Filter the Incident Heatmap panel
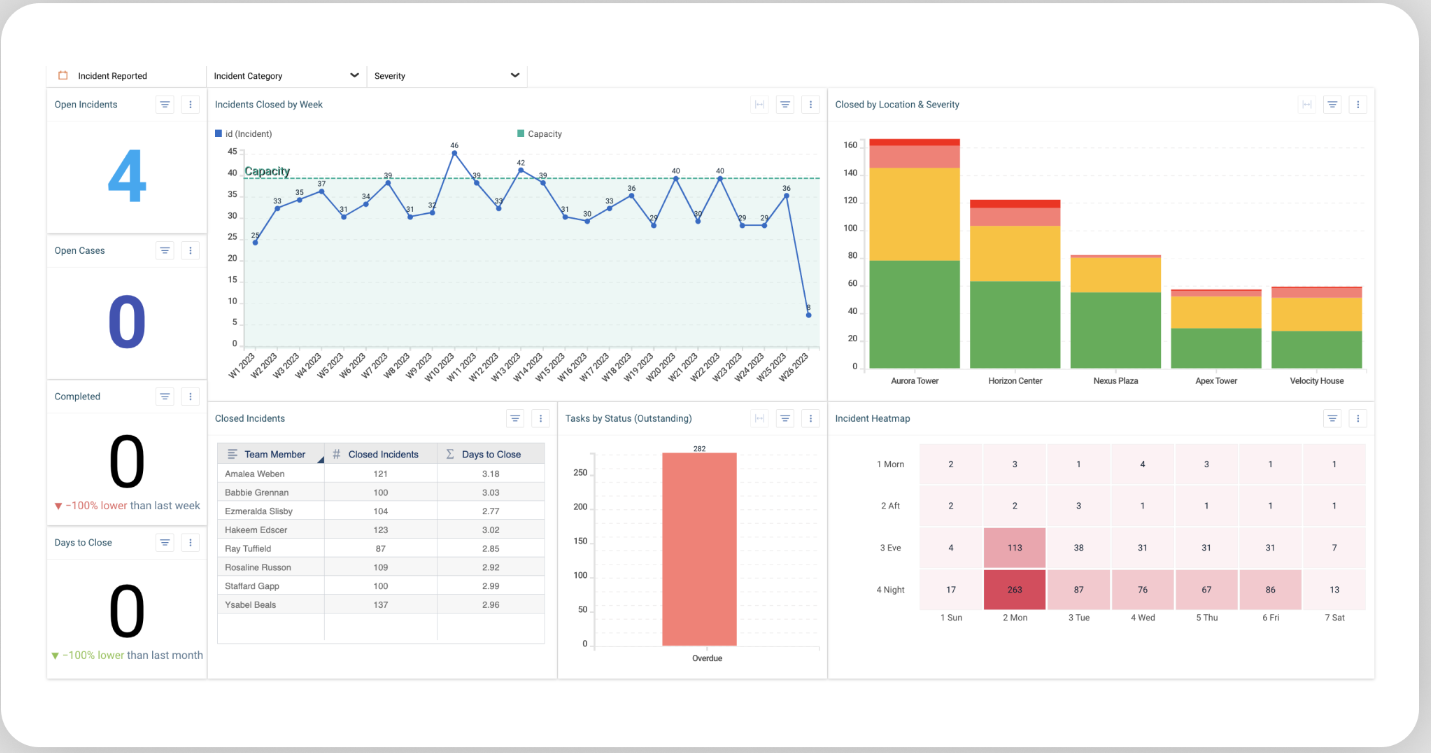1431x753 pixels. tap(1332, 418)
